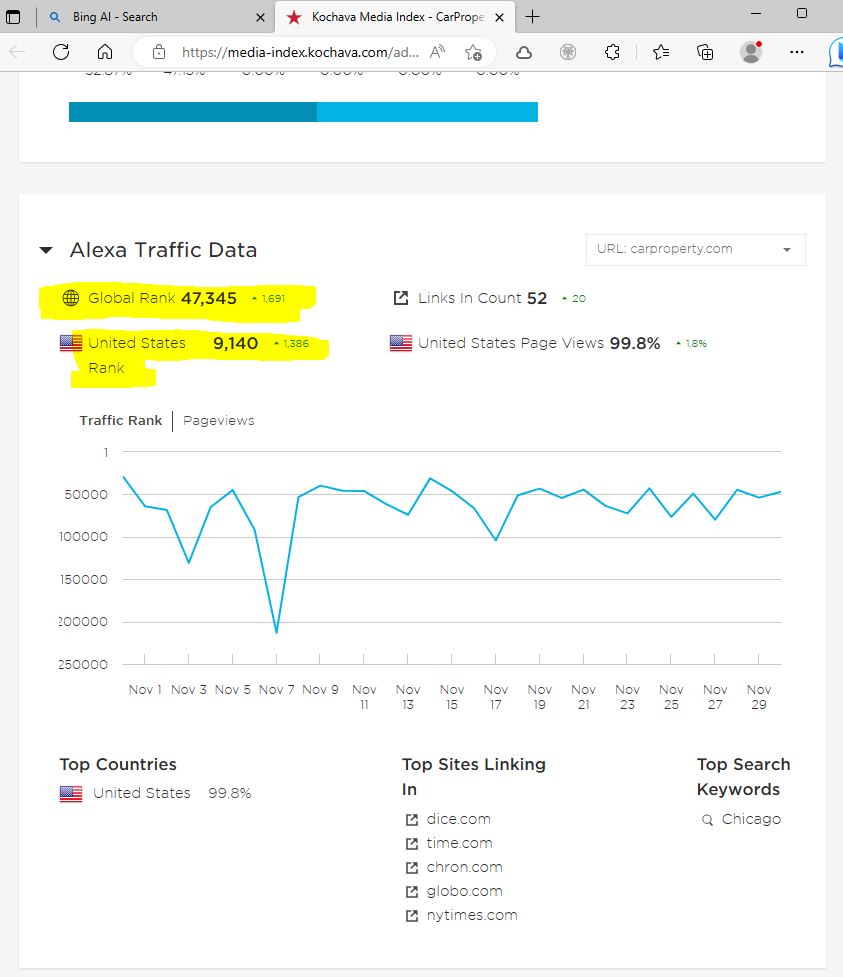This screenshot has width=843, height=977.
Task: Click the Links In Count icon
Action: [x=401, y=298]
